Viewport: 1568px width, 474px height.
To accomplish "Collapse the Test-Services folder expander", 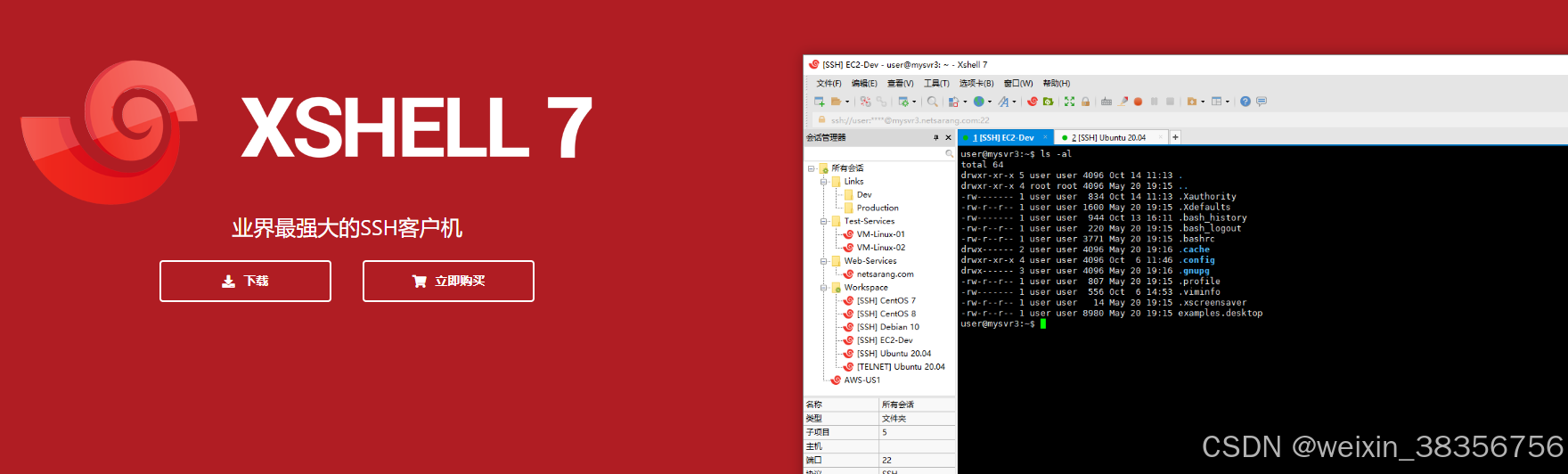I will pyautogui.click(x=823, y=221).
